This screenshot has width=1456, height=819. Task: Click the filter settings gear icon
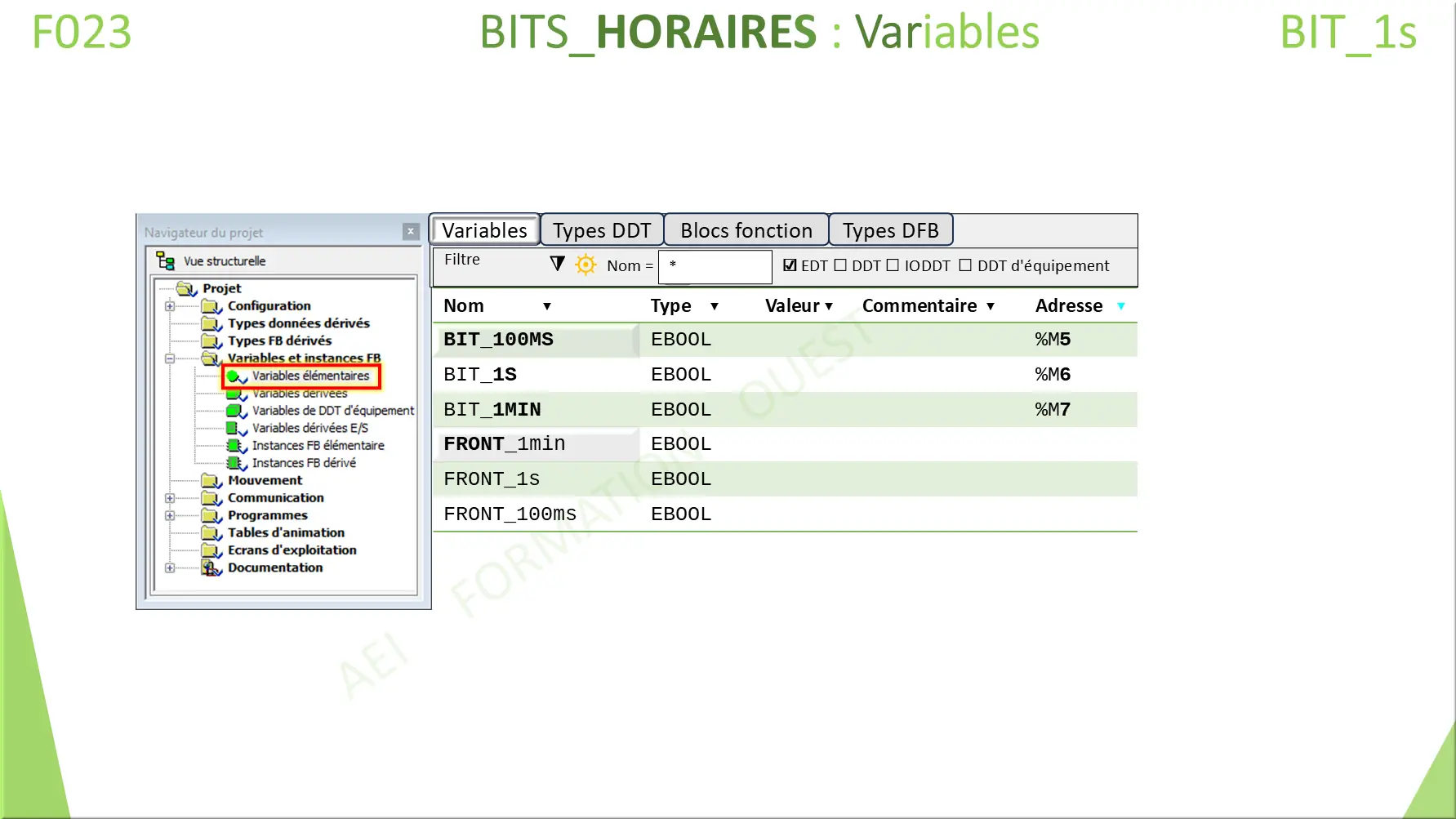(585, 265)
